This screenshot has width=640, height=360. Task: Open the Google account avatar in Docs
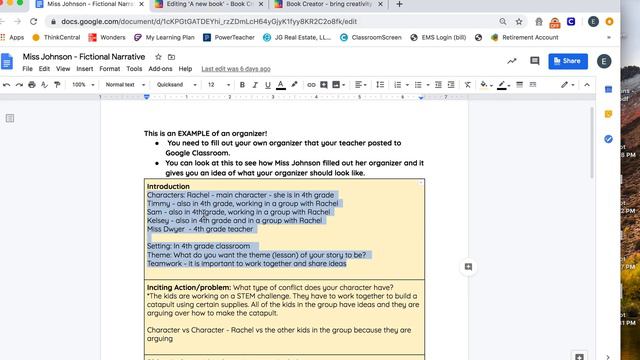604,61
